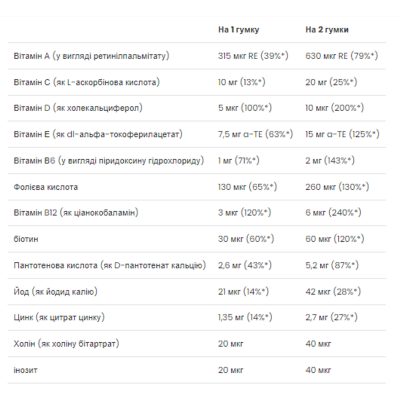Click the 'На 1 гумку' column header
Screen dimensions: 400x400
click(239, 30)
